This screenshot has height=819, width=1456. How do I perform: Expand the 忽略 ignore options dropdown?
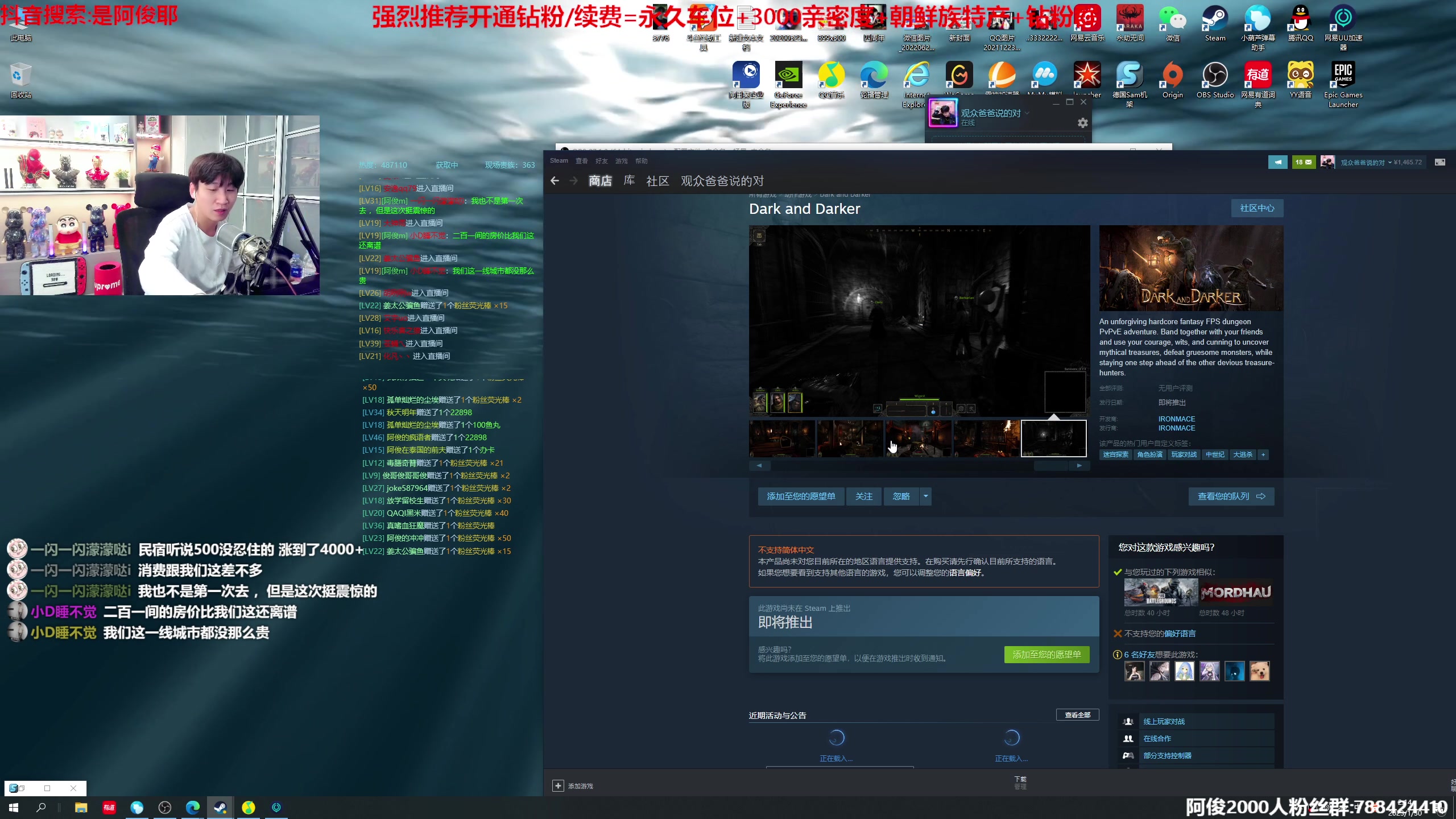pos(925,497)
